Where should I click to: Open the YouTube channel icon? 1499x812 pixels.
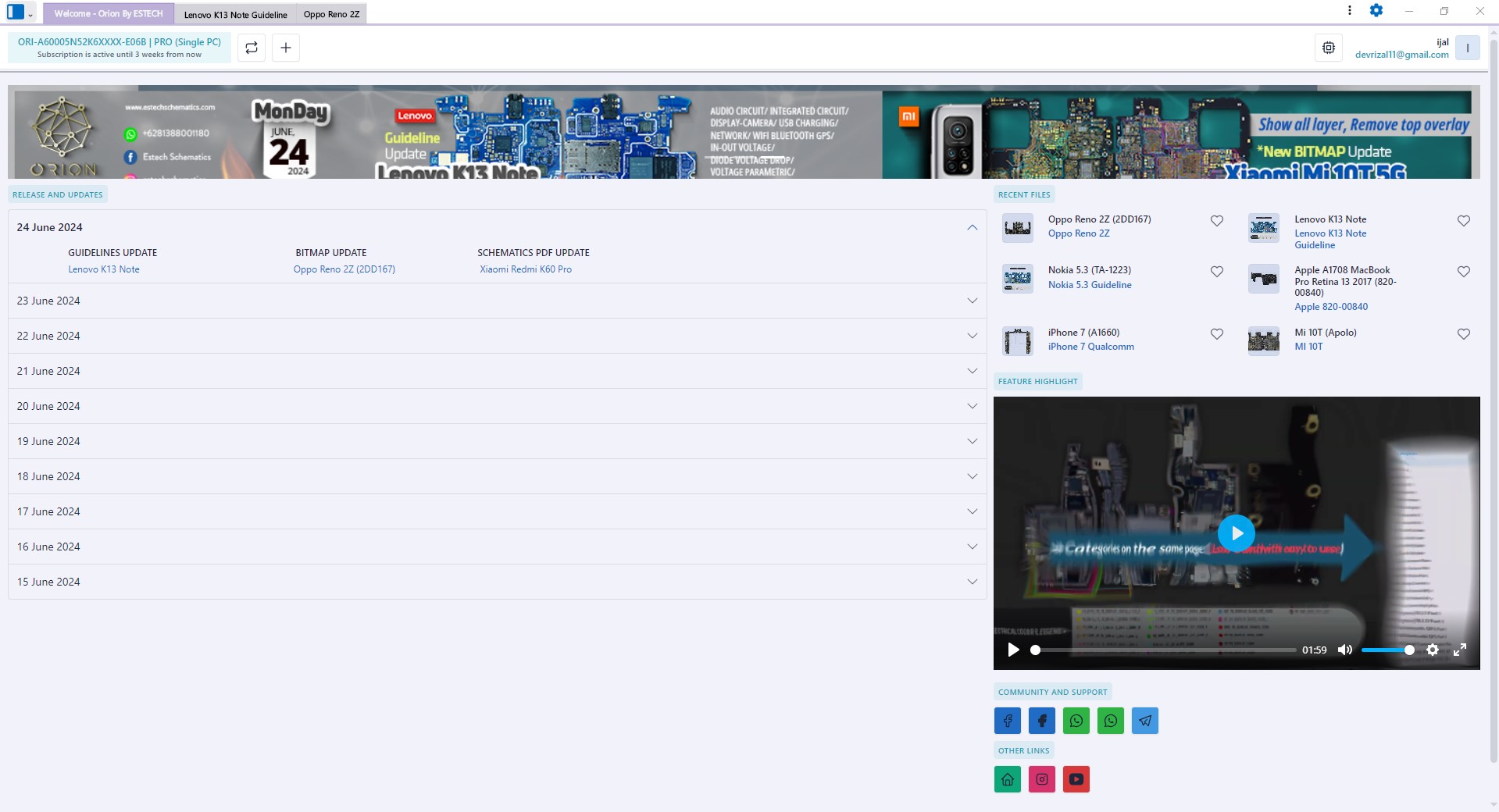click(1076, 778)
